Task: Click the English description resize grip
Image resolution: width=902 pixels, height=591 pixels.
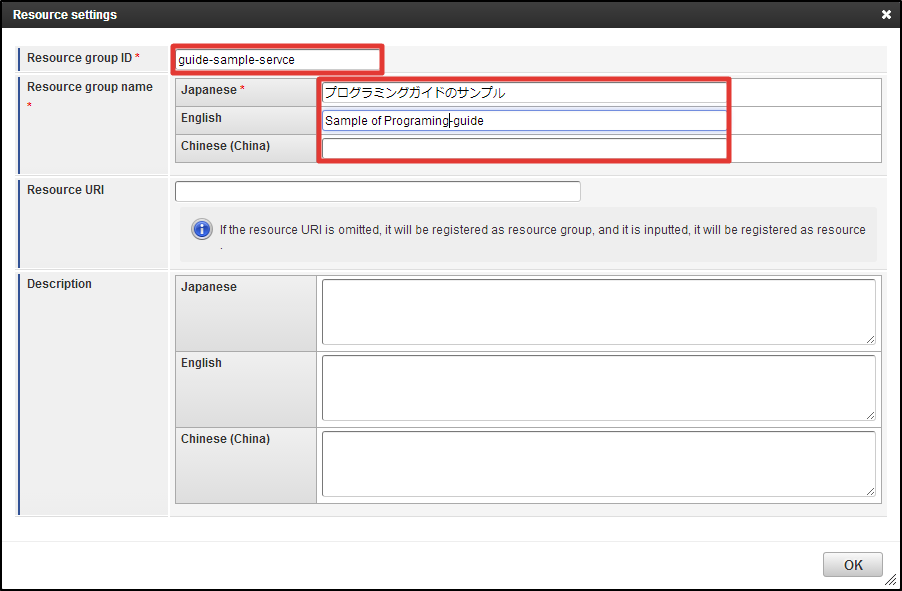Action: click(x=870, y=415)
